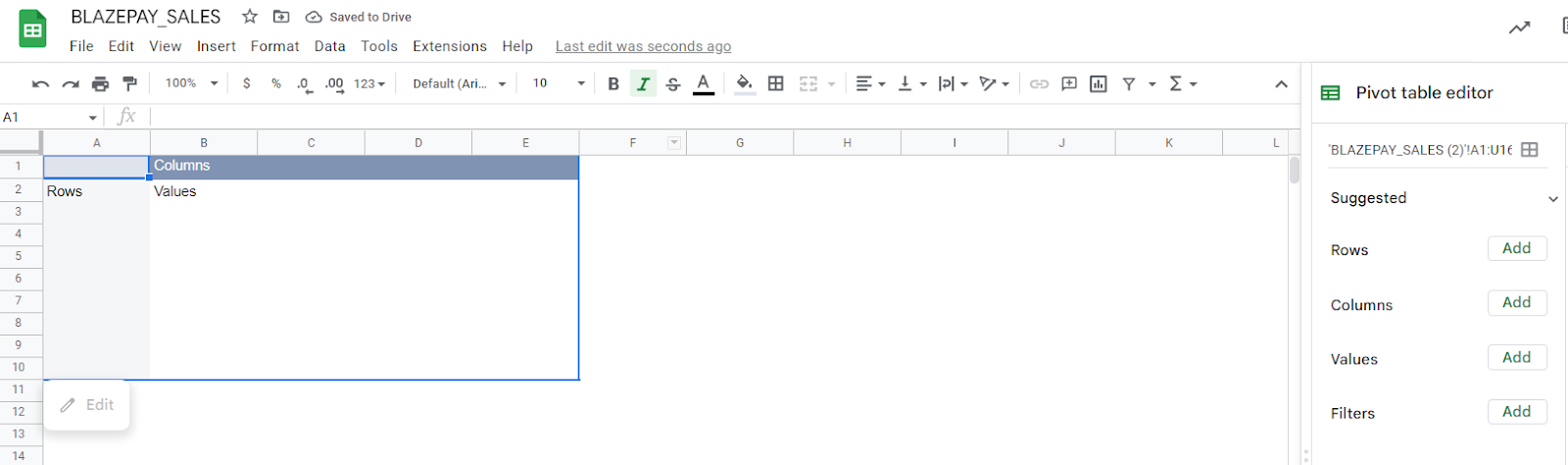This screenshot has height=465, width=1568.
Task: Open the Edit menu
Action: [121, 46]
